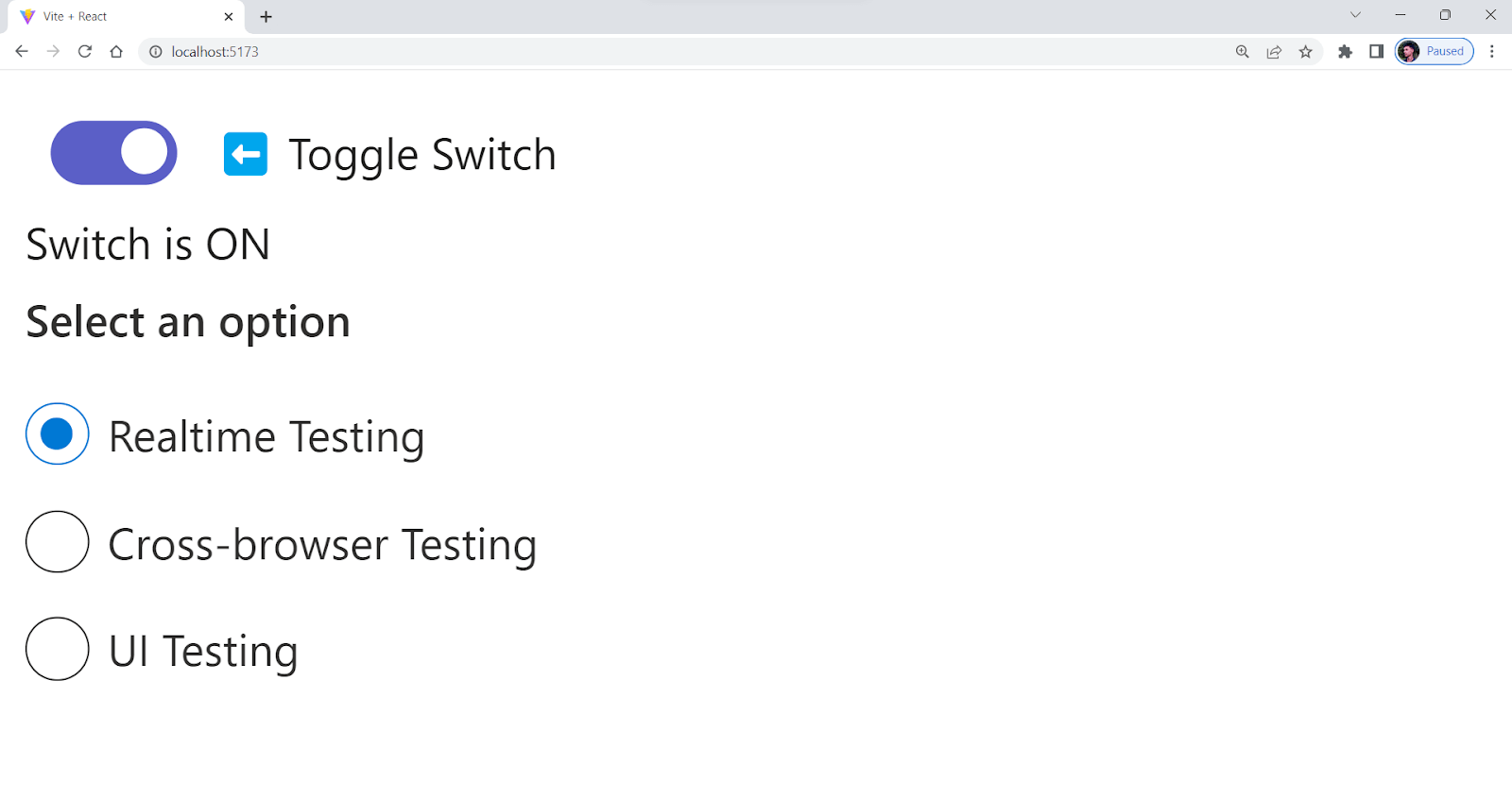Open the side panel icon
1512x799 pixels.
[x=1376, y=52]
